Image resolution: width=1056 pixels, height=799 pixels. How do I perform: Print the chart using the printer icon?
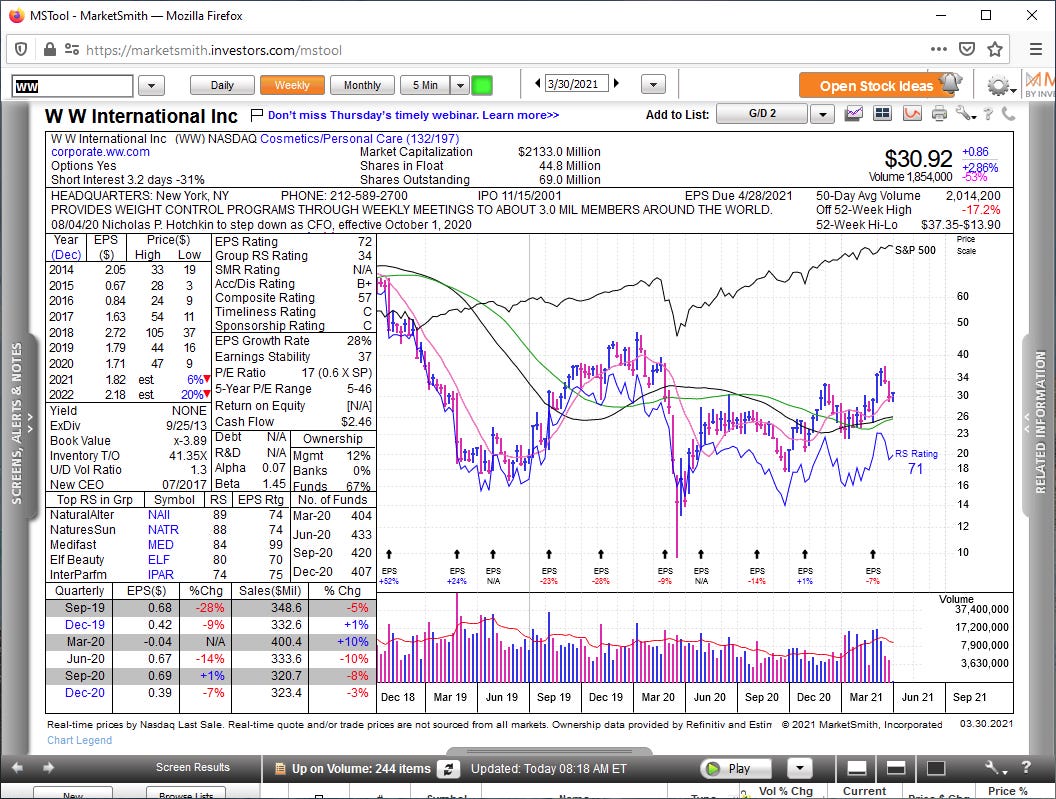click(939, 114)
